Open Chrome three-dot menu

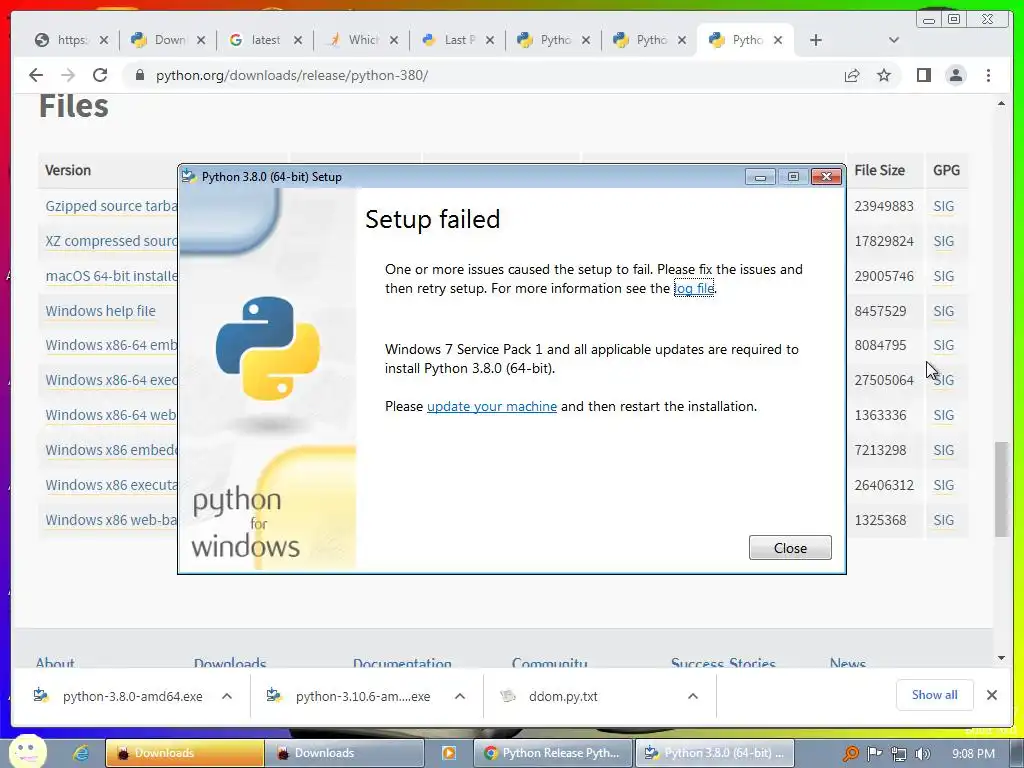[988, 75]
